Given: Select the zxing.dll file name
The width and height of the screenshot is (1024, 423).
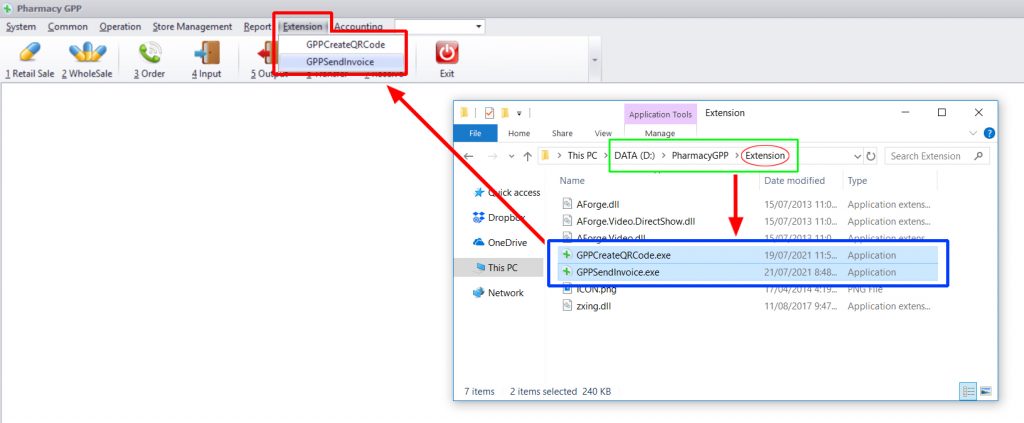Looking at the screenshot, I should 594,306.
